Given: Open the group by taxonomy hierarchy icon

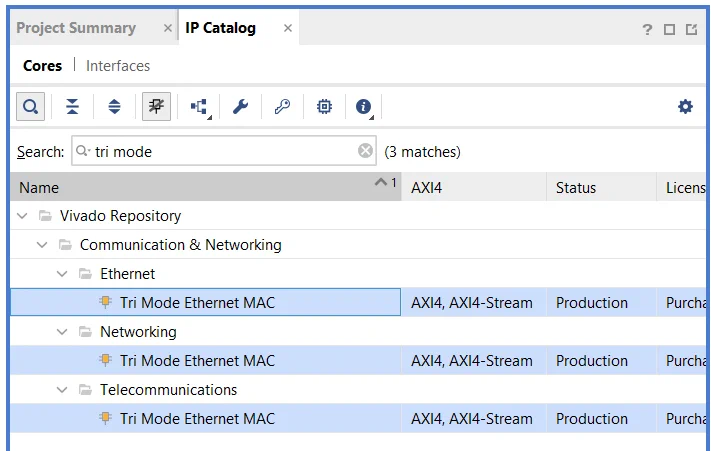Looking at the screenshot, I should click(199, 107).
